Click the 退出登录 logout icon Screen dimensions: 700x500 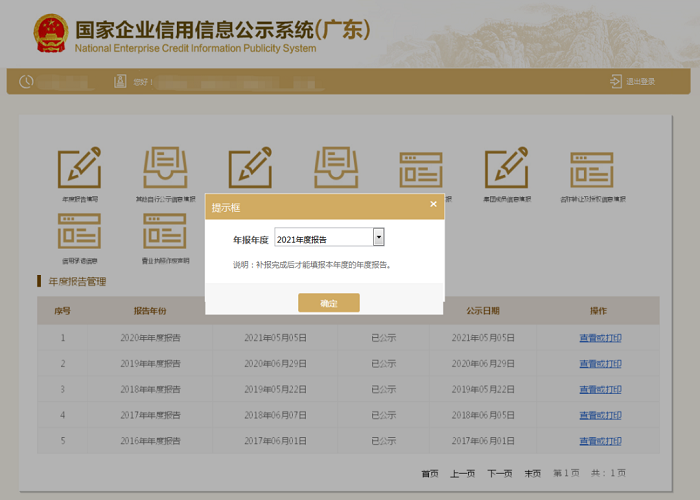tap(616, 81)
